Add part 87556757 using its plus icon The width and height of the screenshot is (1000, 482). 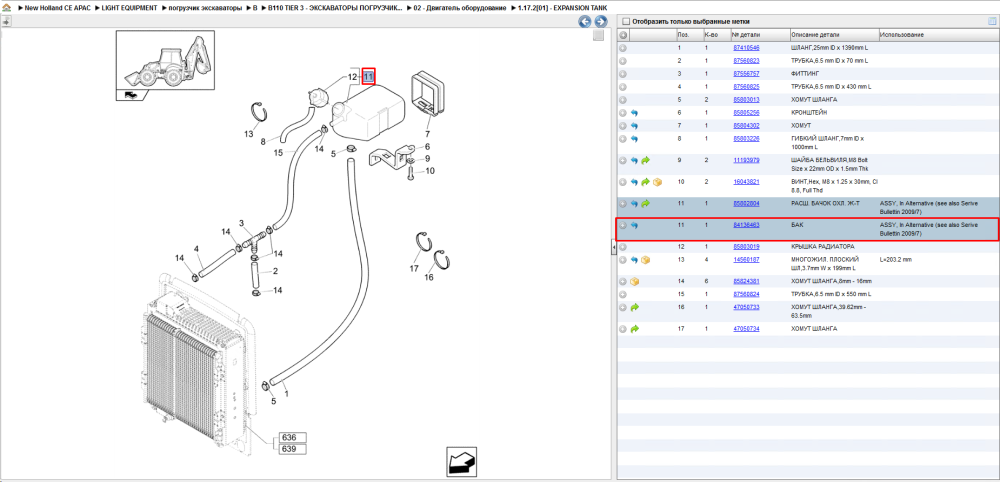click(x=623, y=74)
